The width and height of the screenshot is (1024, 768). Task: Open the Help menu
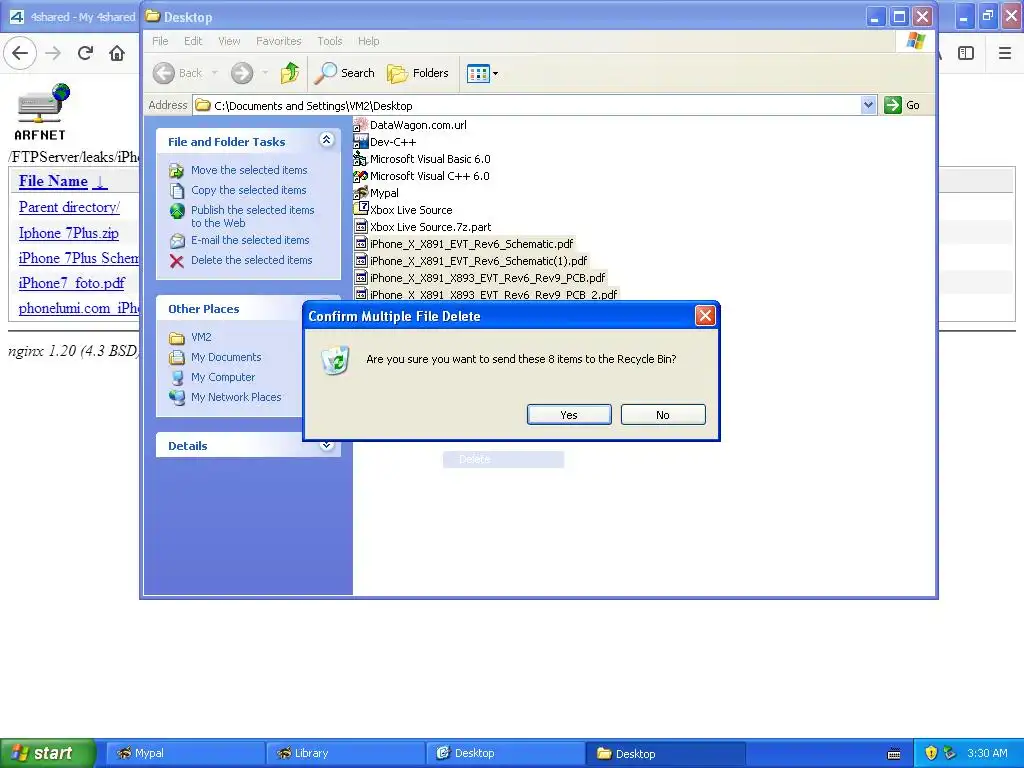[368, 41]
